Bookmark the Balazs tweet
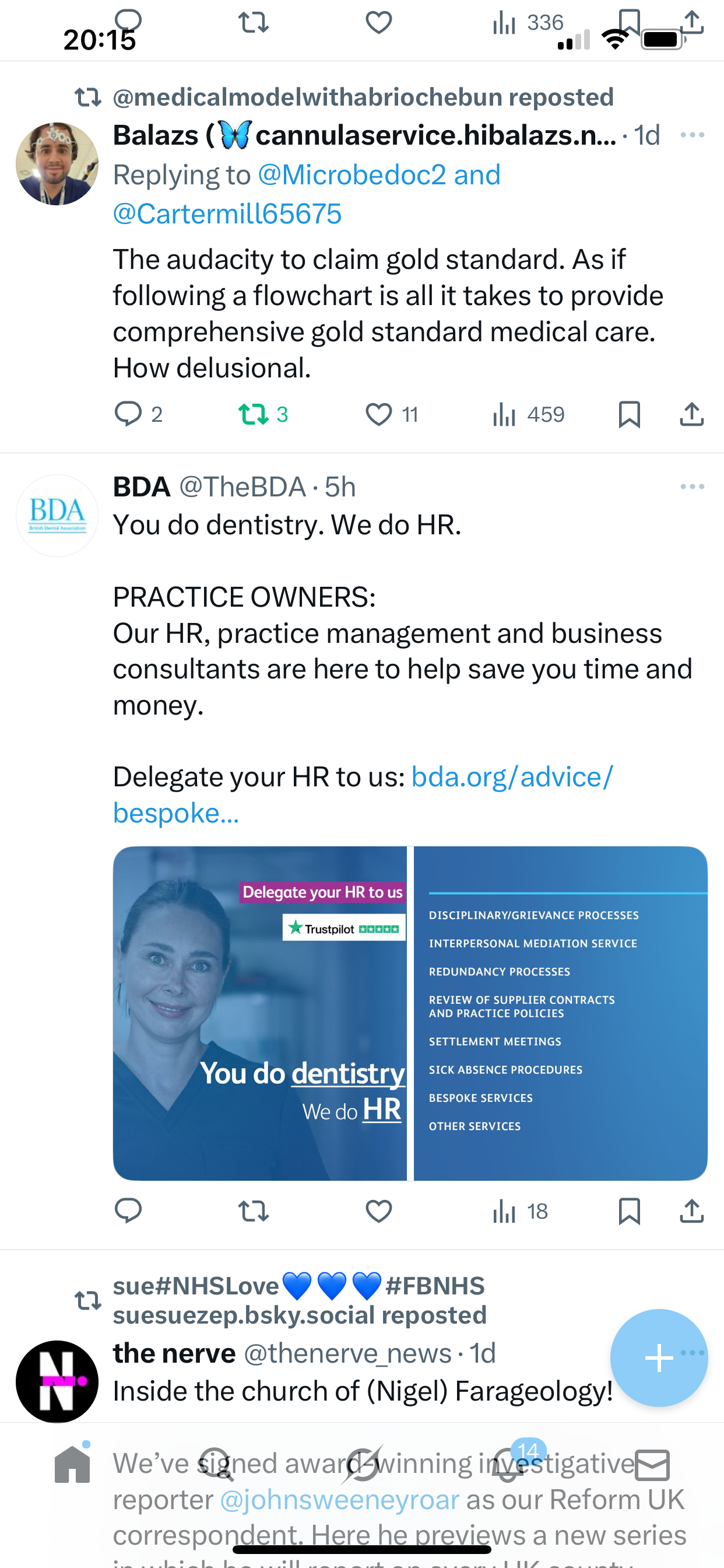The image size is (724, 1568). click(629, 415)
